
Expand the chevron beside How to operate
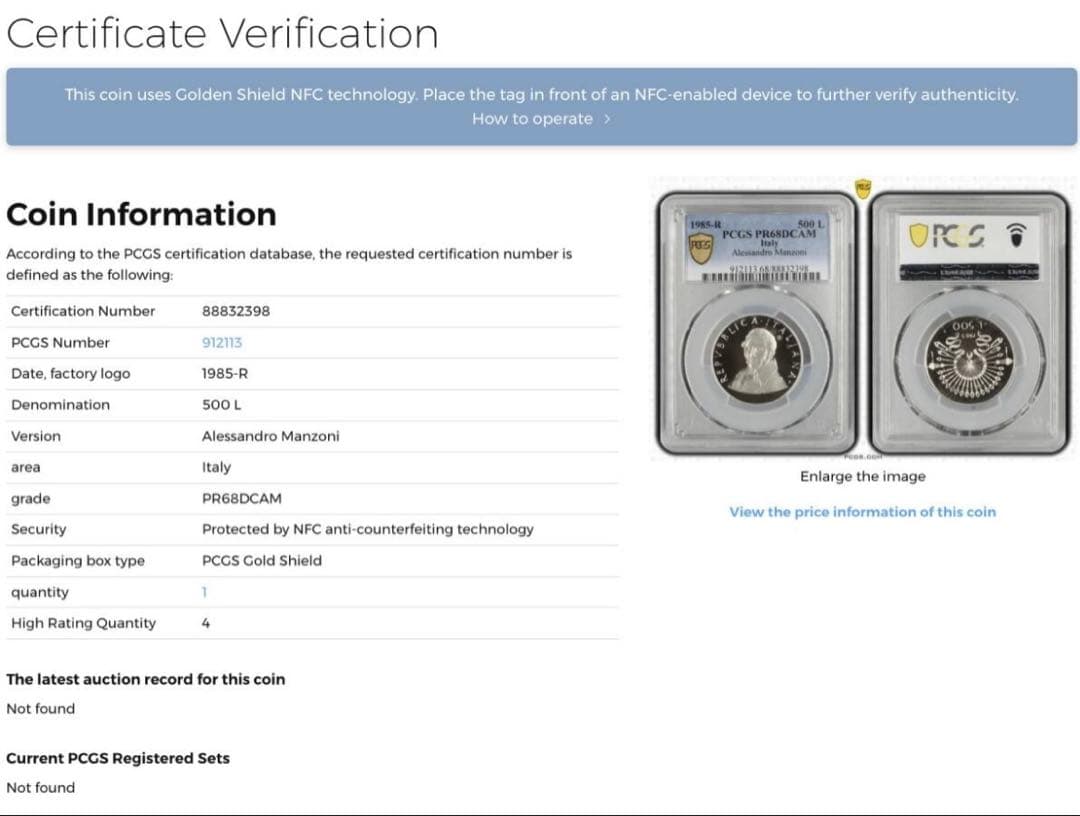(607, 119)
